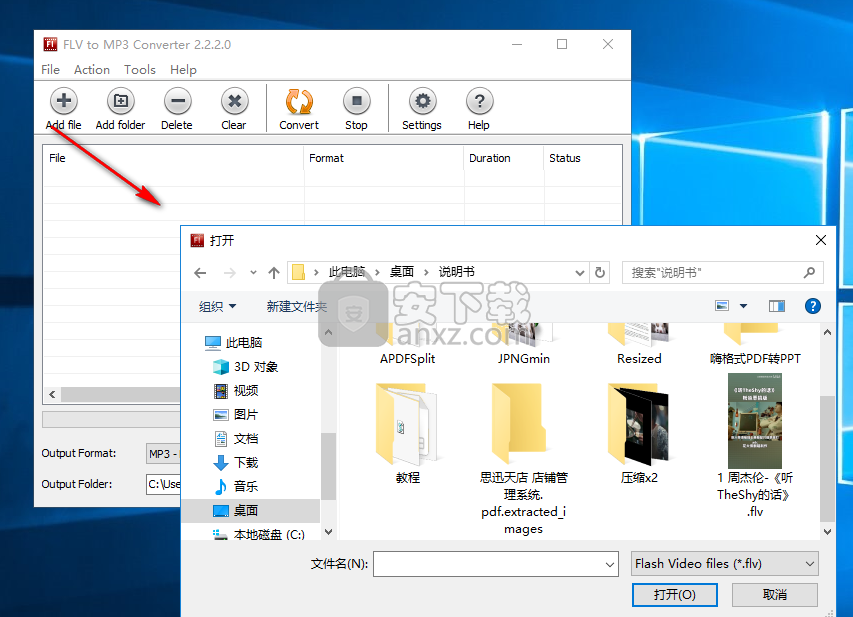Click the file list scroll down arrow
The width and height of the screenshot is (853, 617).
pos(827,532)
